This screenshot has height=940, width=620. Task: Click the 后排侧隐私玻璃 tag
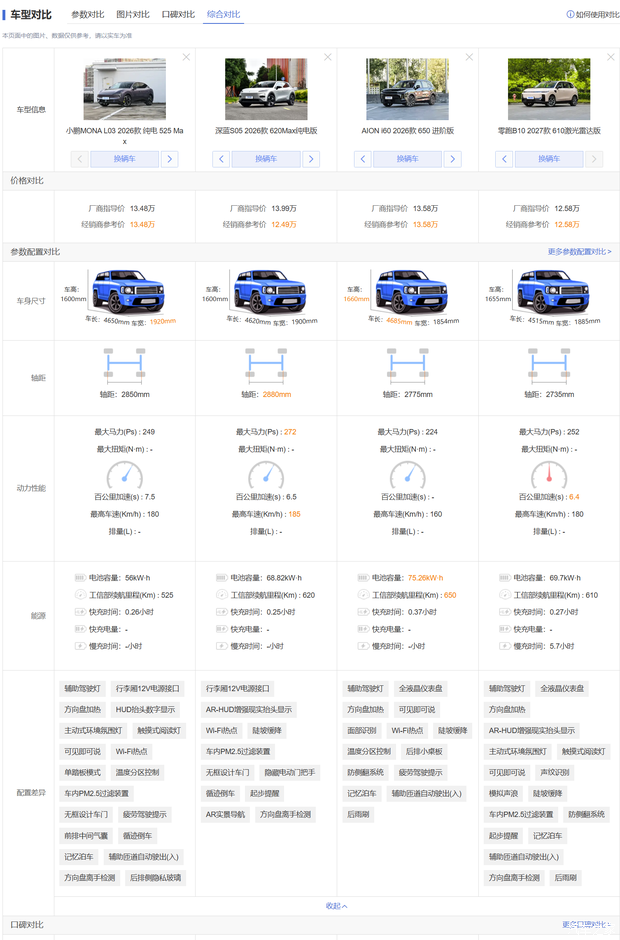tap(155, 878)
